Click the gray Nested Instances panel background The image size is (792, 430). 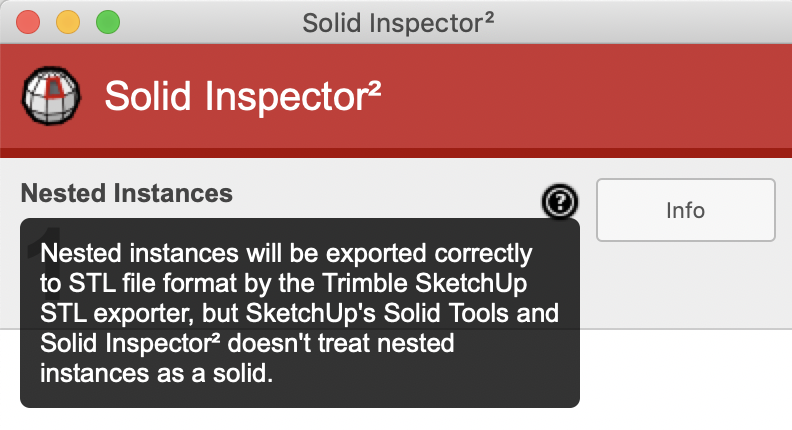click(x=680, y=290)
